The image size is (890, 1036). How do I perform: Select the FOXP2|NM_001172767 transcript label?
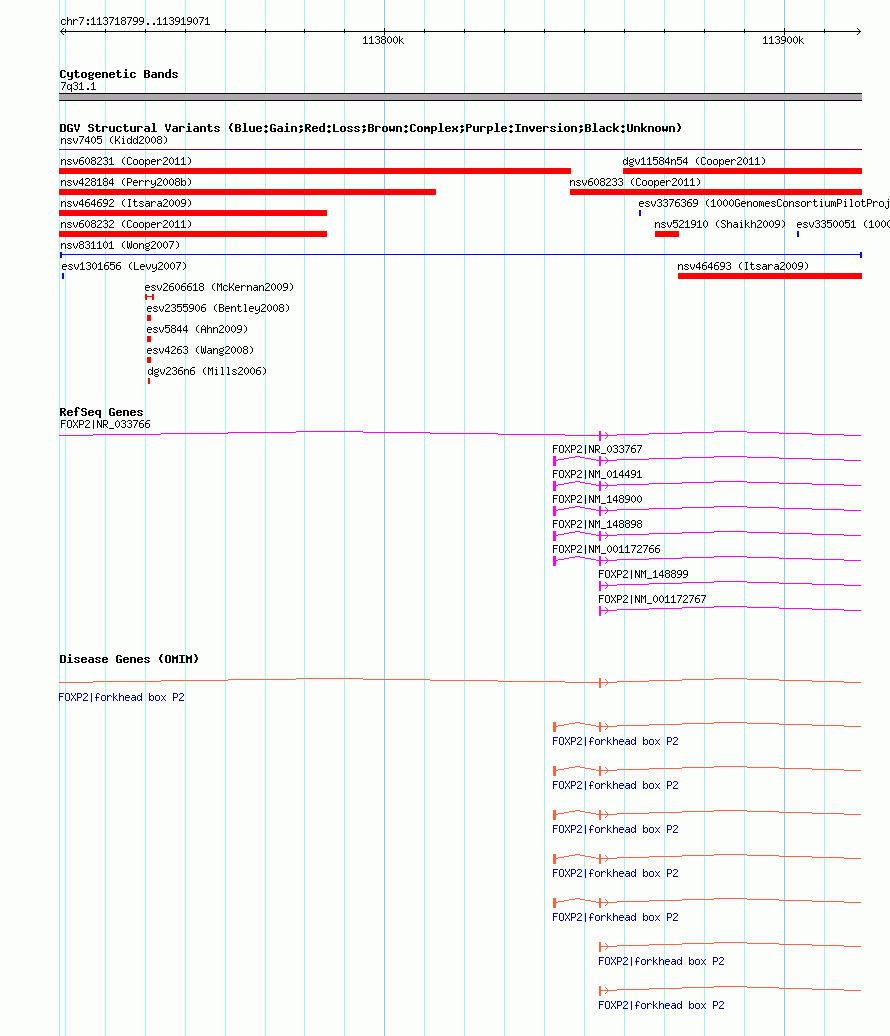653,600
